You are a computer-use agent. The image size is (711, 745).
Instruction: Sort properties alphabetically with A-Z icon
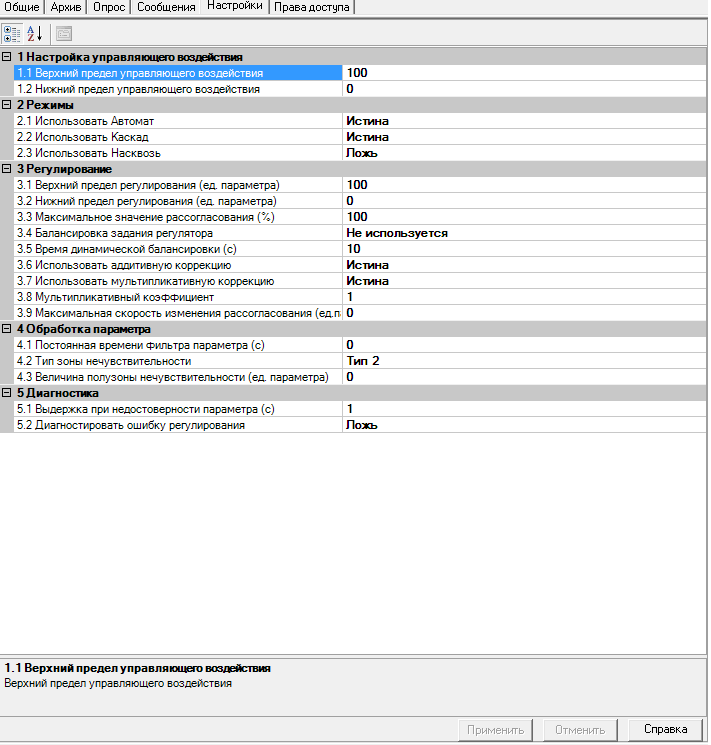coord(35,34)
